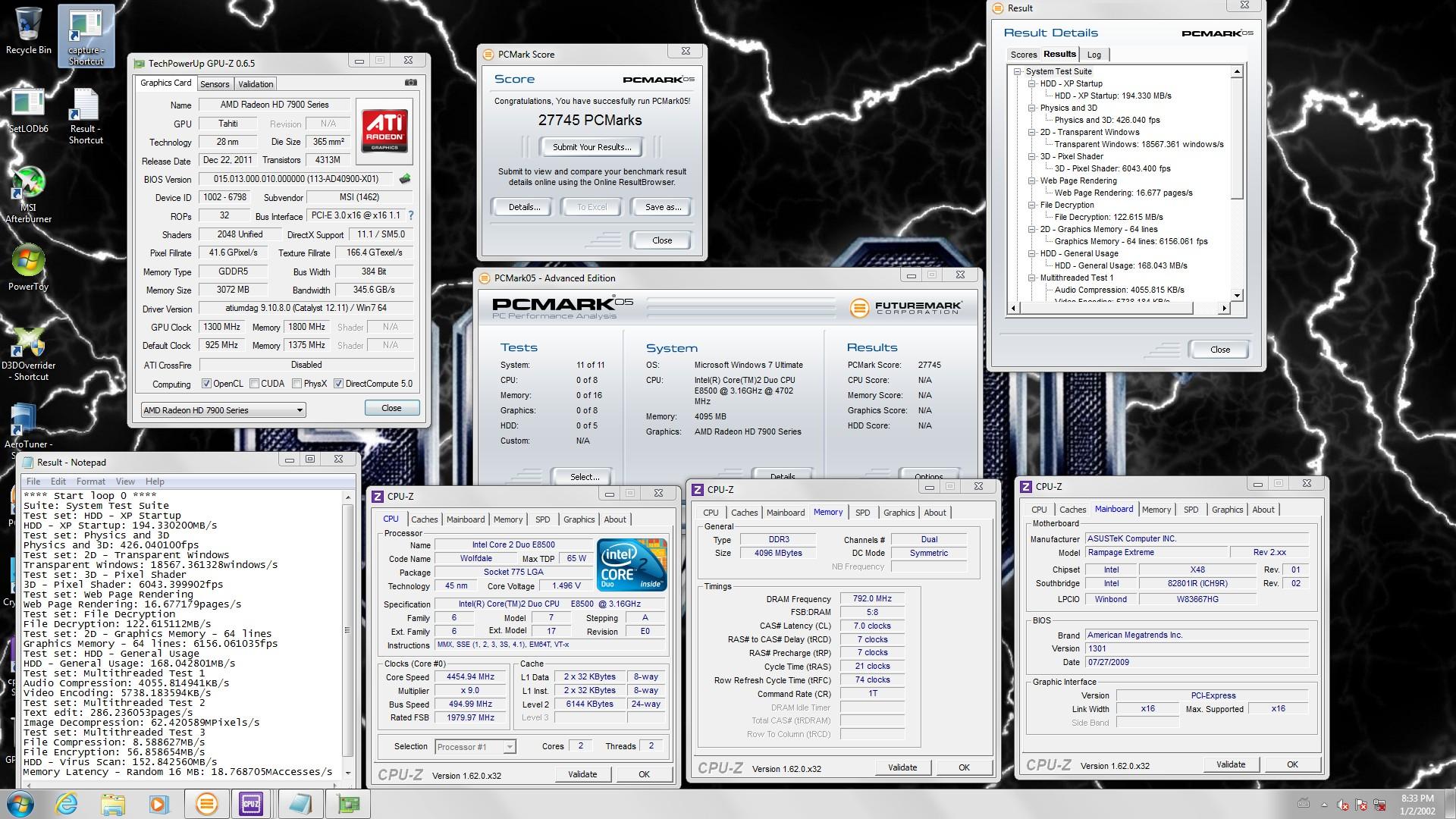The width and height of the screenshot is (1456, 819).
Task: Select the capture shortcut desktop icon
Action: 86,36
